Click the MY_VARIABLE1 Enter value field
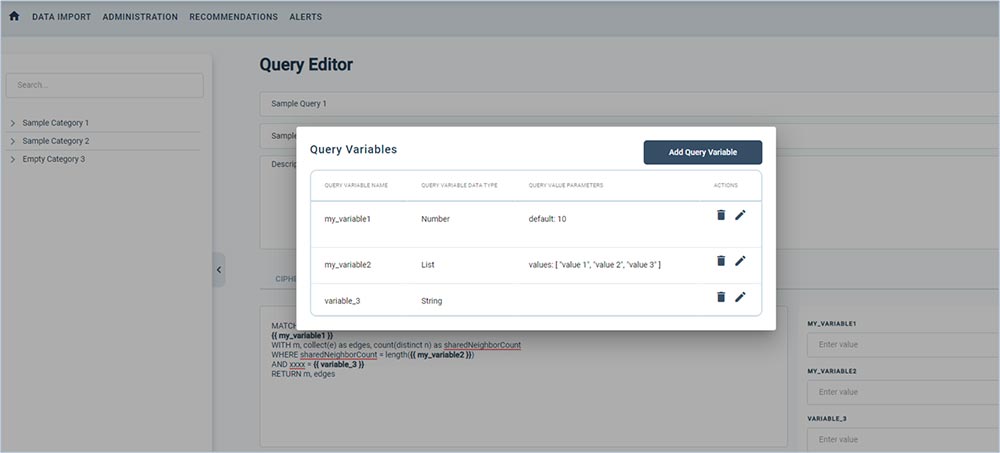Viewport: 1000px width, 453px height. pyautogui.click(x=903, y=345)
